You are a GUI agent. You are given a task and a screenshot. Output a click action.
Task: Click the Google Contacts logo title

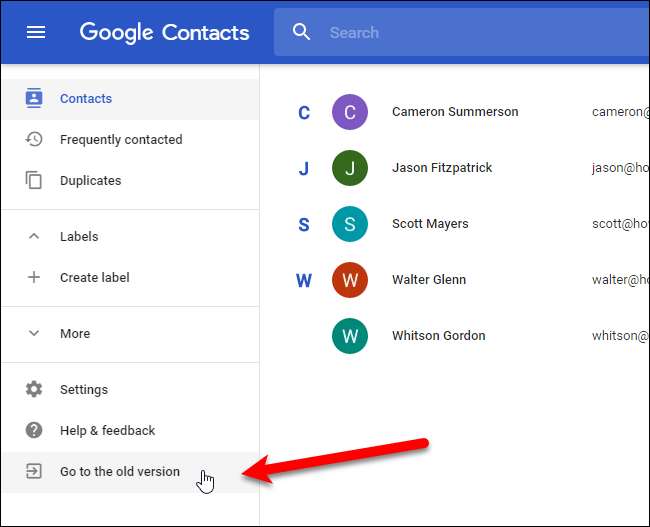coord(164,33)
